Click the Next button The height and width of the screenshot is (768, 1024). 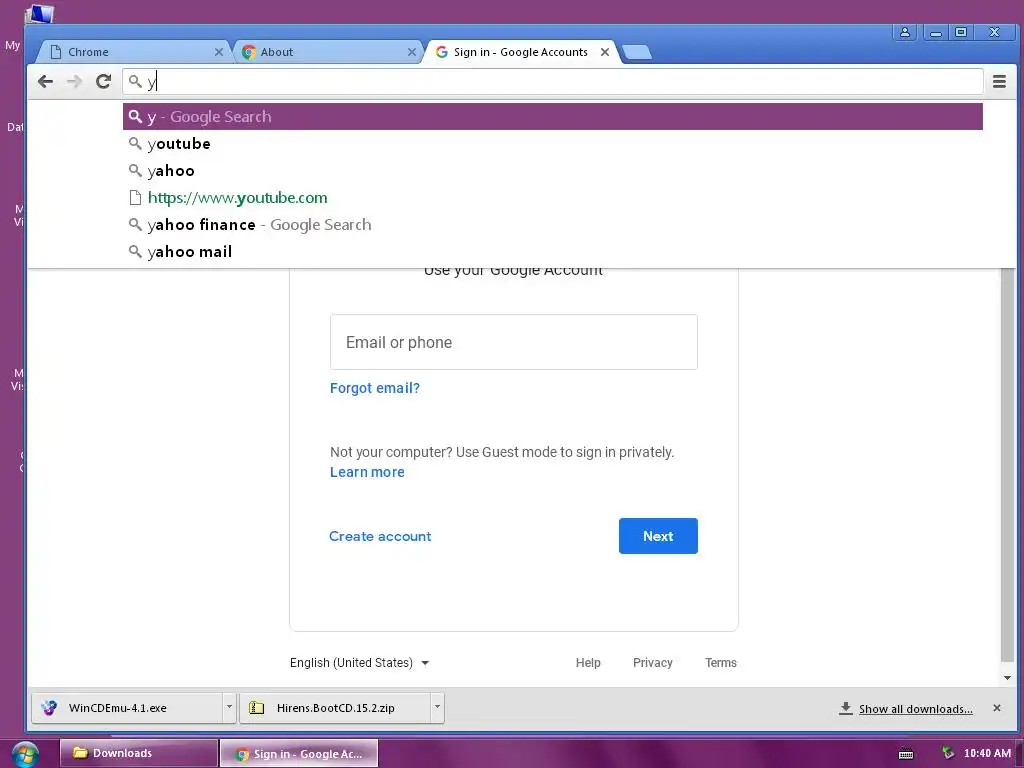658,536
